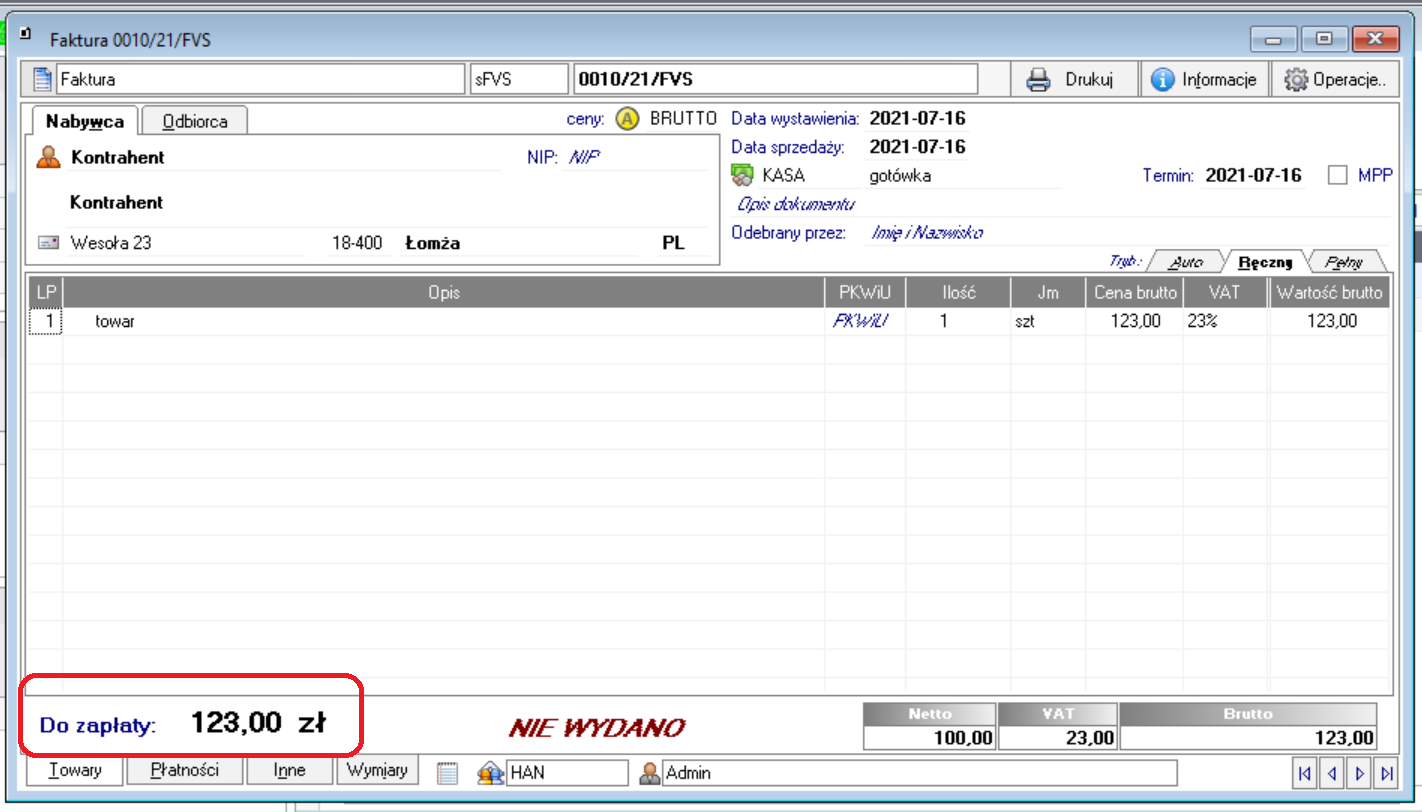Image resolution: width=1422 pixels, height=812 pixels.
Task: Enable the MPP checkbox
Action: coord(1338,176)
